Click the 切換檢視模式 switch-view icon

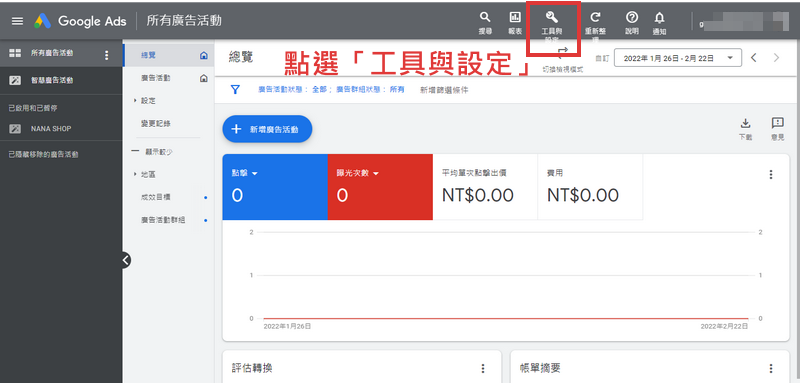coord(563,51)
